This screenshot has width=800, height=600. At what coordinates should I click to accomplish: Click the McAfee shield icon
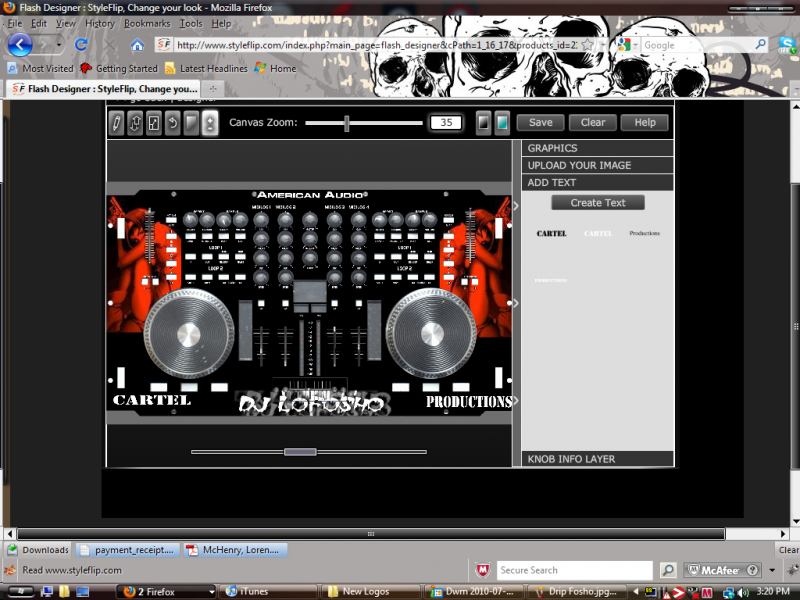(483, 570)
